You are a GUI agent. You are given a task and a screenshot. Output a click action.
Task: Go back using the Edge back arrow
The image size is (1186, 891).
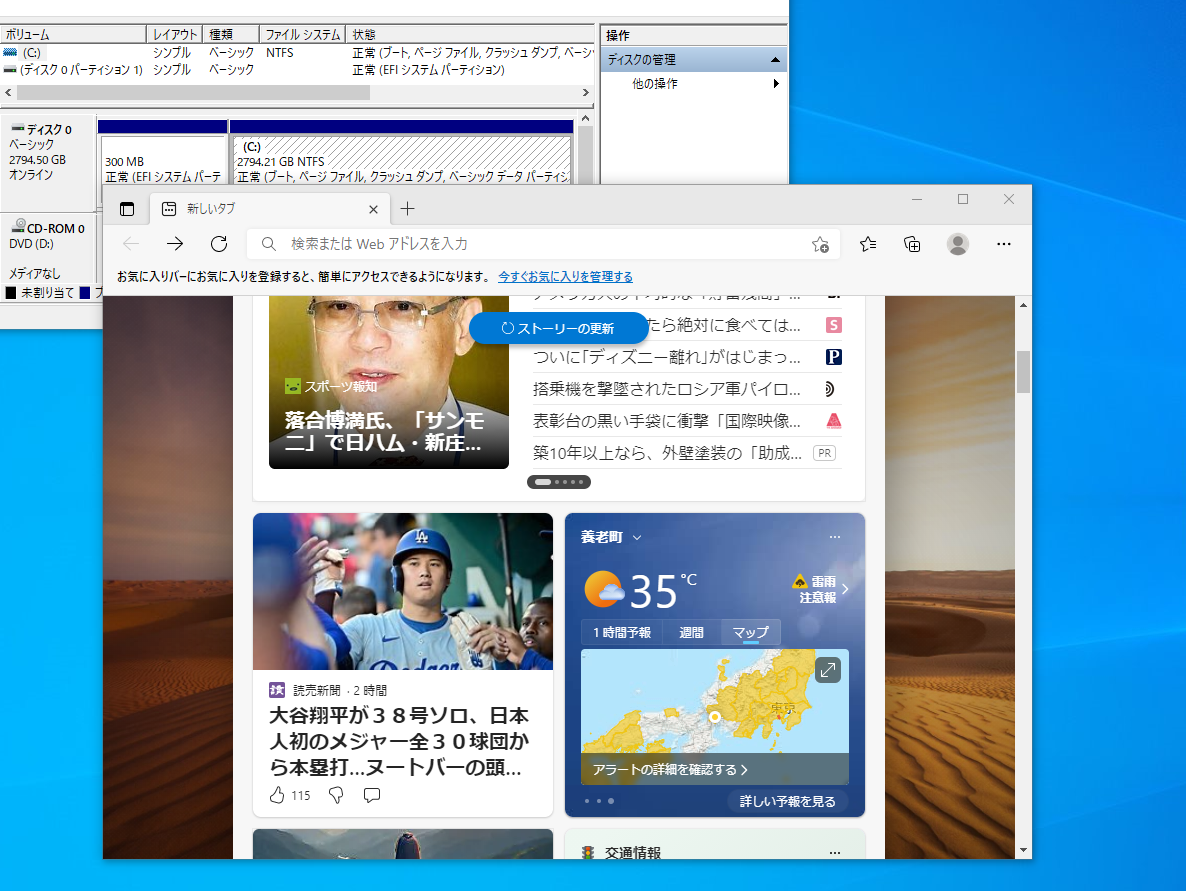click(x=131, y=244)
